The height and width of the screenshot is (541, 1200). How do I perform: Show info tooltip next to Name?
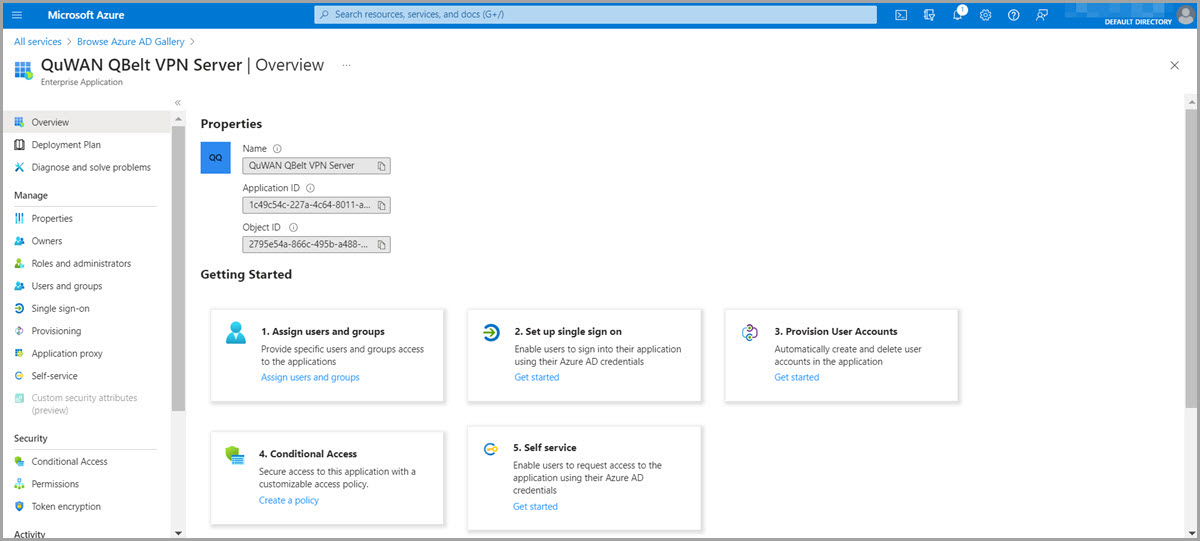point(277,149)
